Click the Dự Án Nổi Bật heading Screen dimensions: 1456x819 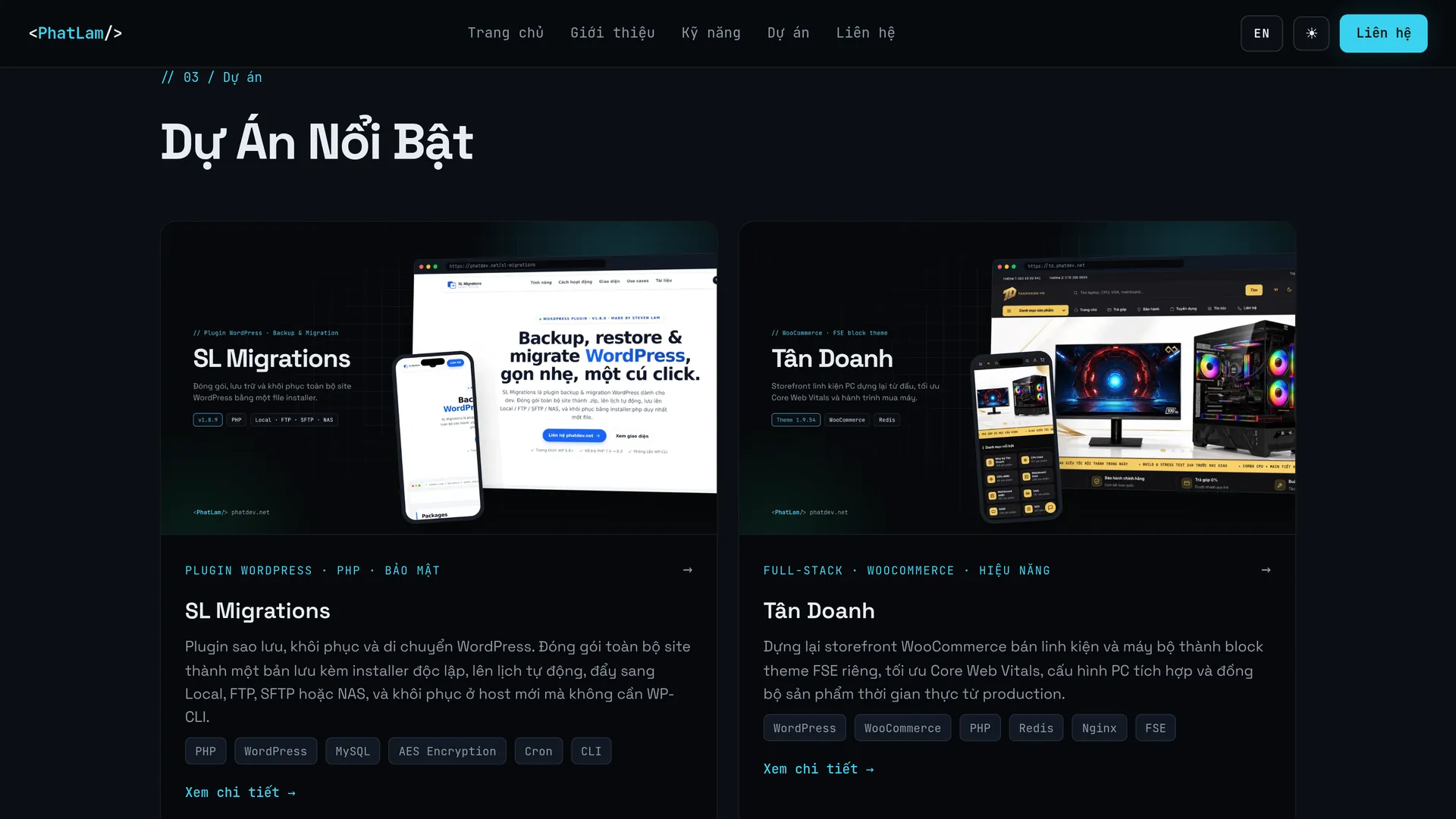pos(317,143)
